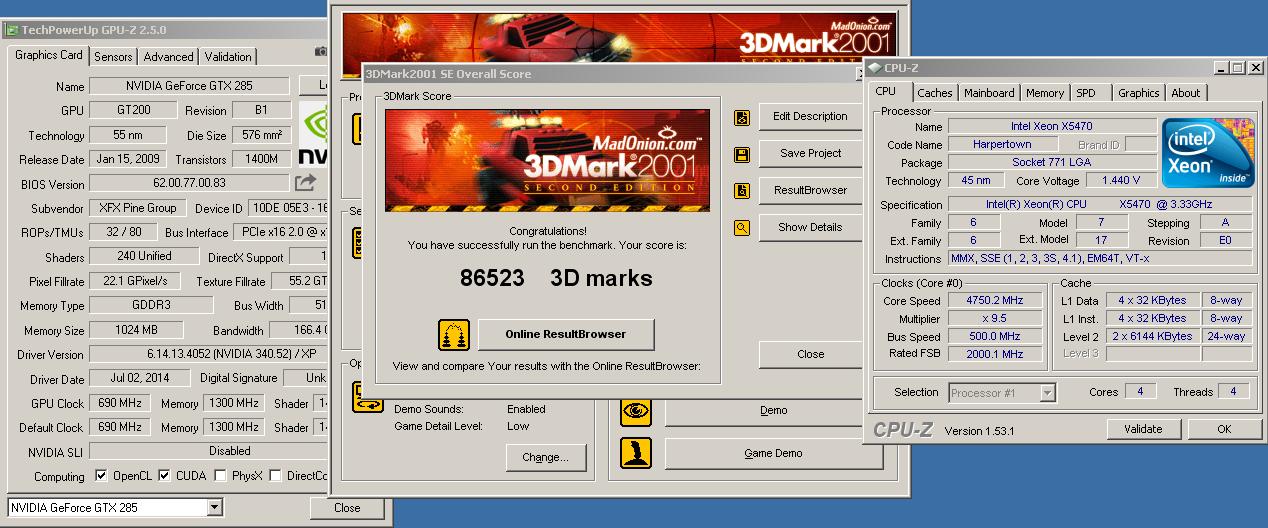Switch to the Sensors tab in GPU-Z
Image resolution: width=1268 pixels, height=528 pixels.
pyautogui.click(x=113, y=57)
